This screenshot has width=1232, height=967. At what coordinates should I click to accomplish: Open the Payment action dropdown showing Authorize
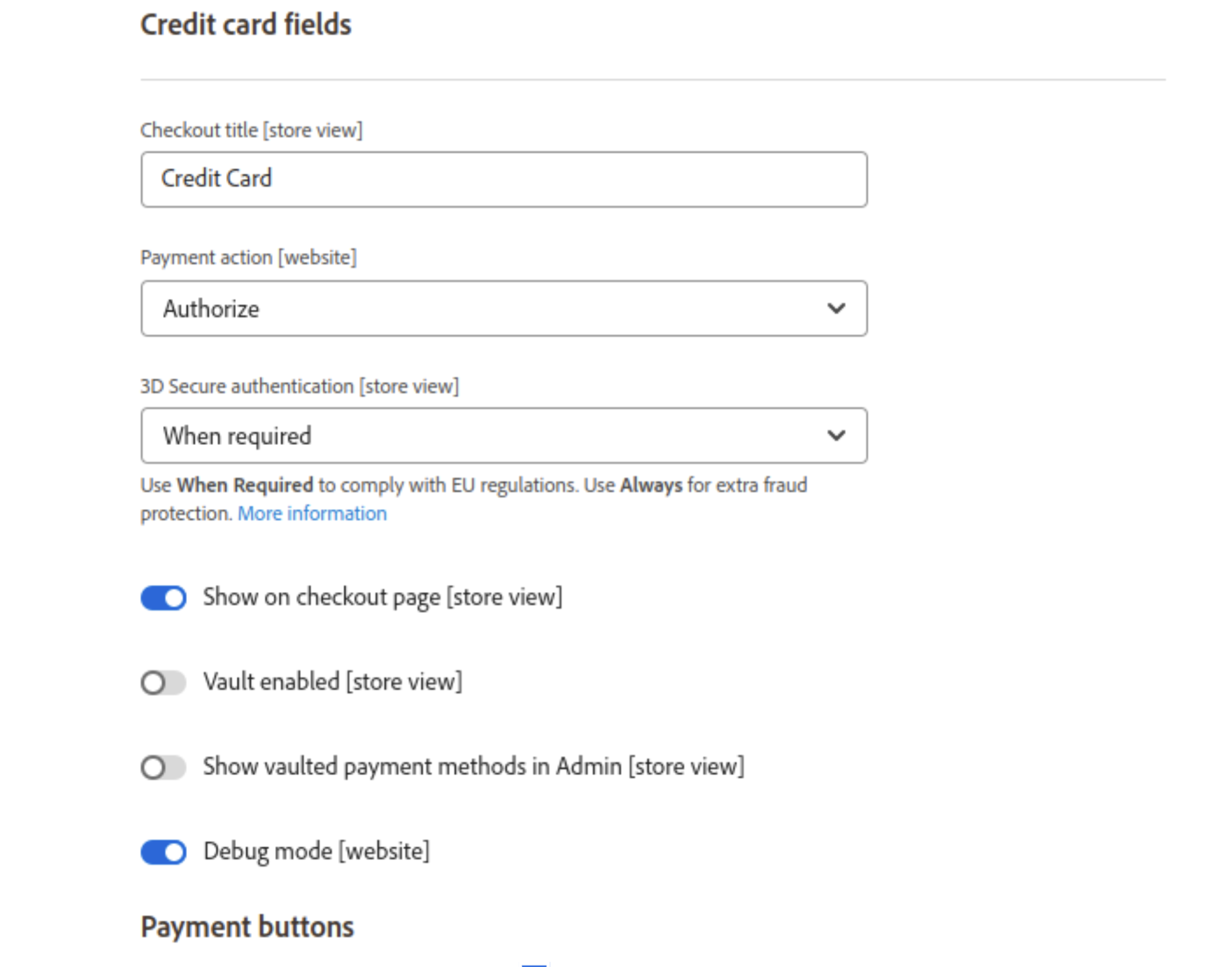pyautogui.click(x=504, y=308)
